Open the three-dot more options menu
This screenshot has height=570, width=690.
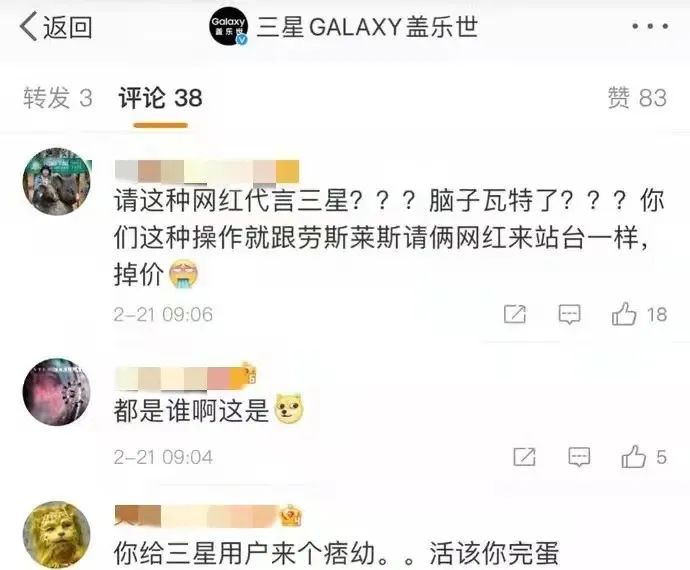(x=650, y=27)
